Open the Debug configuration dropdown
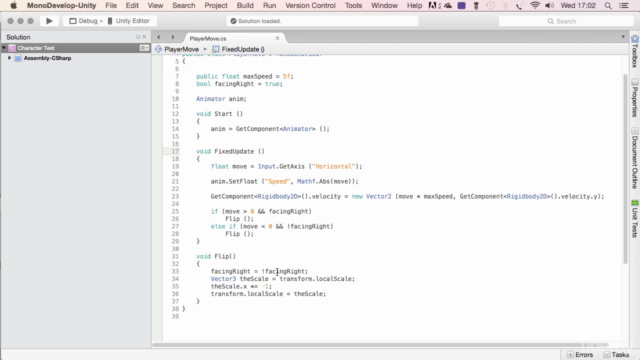This screenshot has width=640, height=360. [86, 21]
